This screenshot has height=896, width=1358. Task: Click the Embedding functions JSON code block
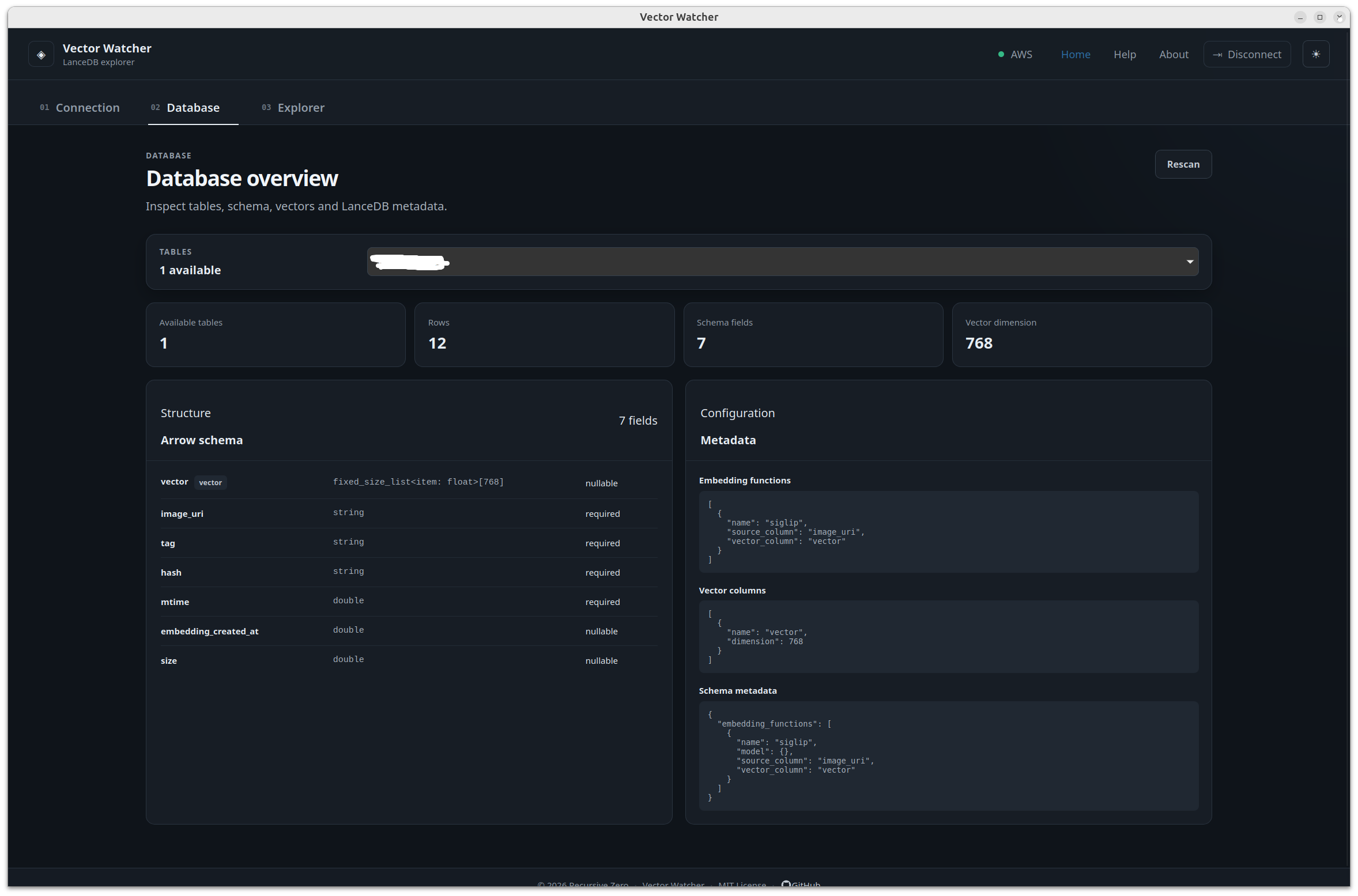point(948,532)
